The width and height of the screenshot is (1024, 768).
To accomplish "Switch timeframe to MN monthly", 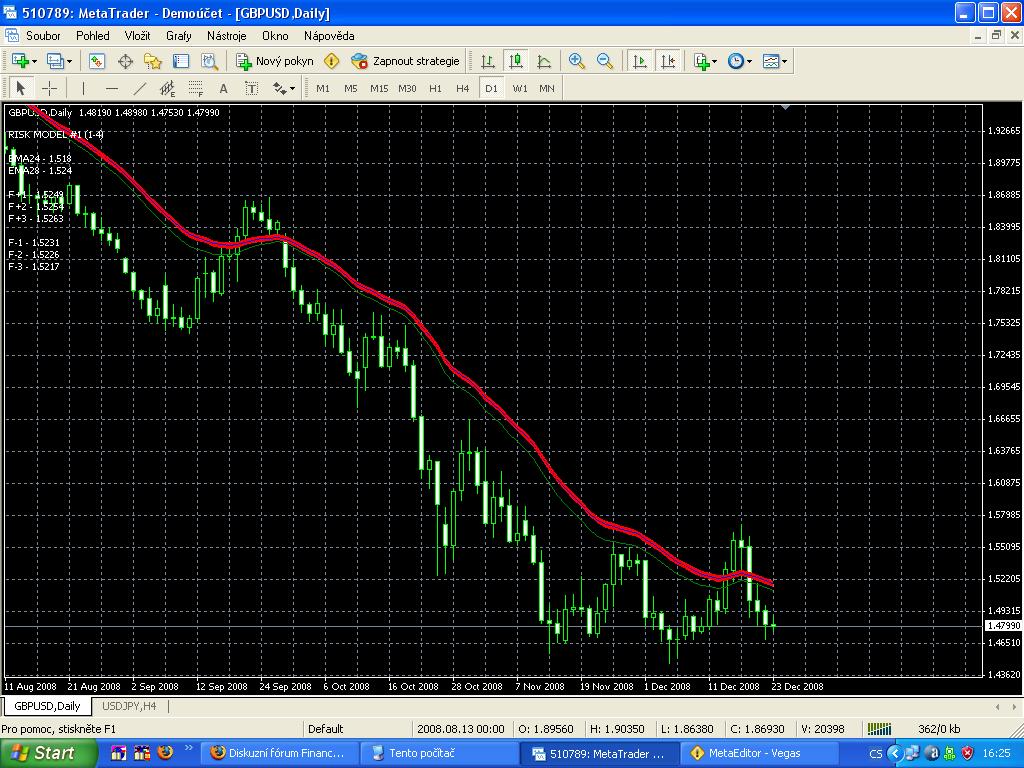I will click(x=547, y=88).
